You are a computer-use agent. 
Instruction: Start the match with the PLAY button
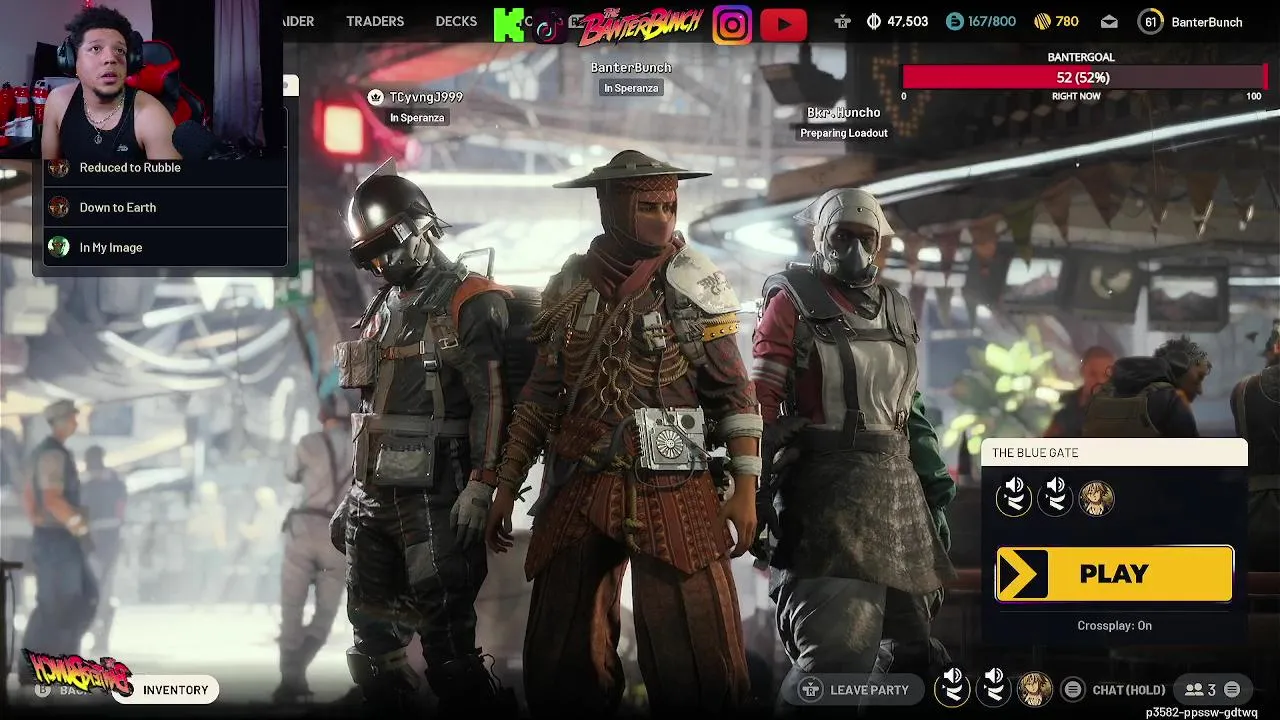click(1114, 574)
